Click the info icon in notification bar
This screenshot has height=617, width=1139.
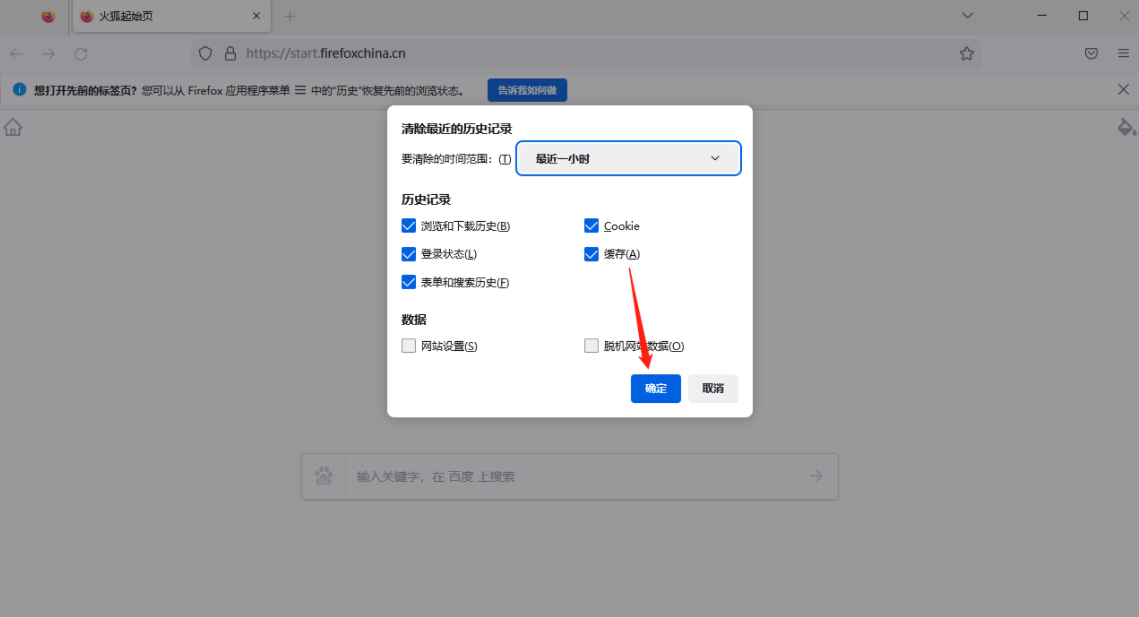tap(20, 89)
